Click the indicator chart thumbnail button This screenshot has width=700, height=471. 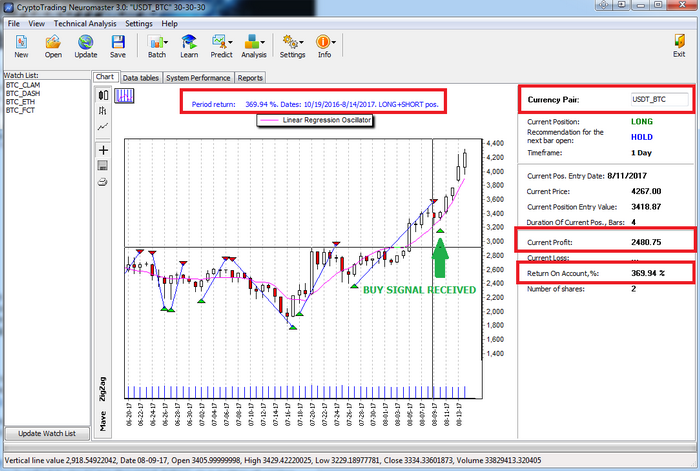[x=124, y=96]
